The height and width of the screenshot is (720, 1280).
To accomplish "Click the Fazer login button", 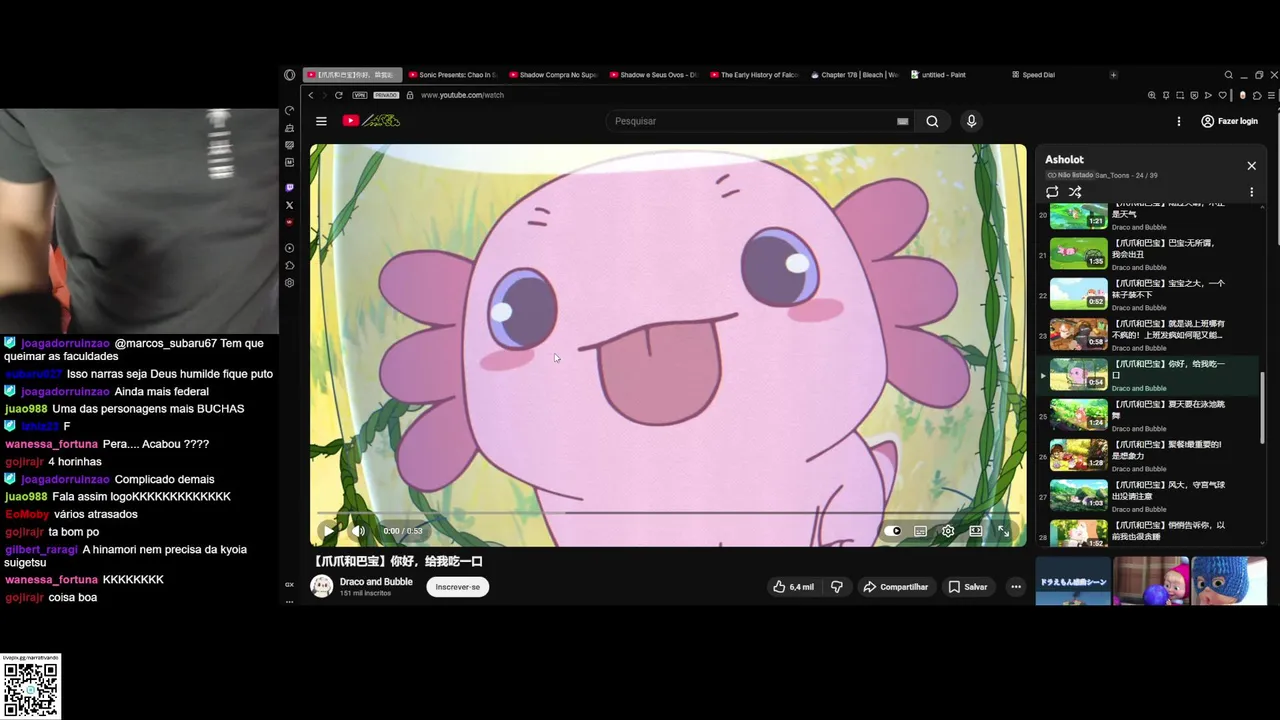I will (x=1229, y=121).
